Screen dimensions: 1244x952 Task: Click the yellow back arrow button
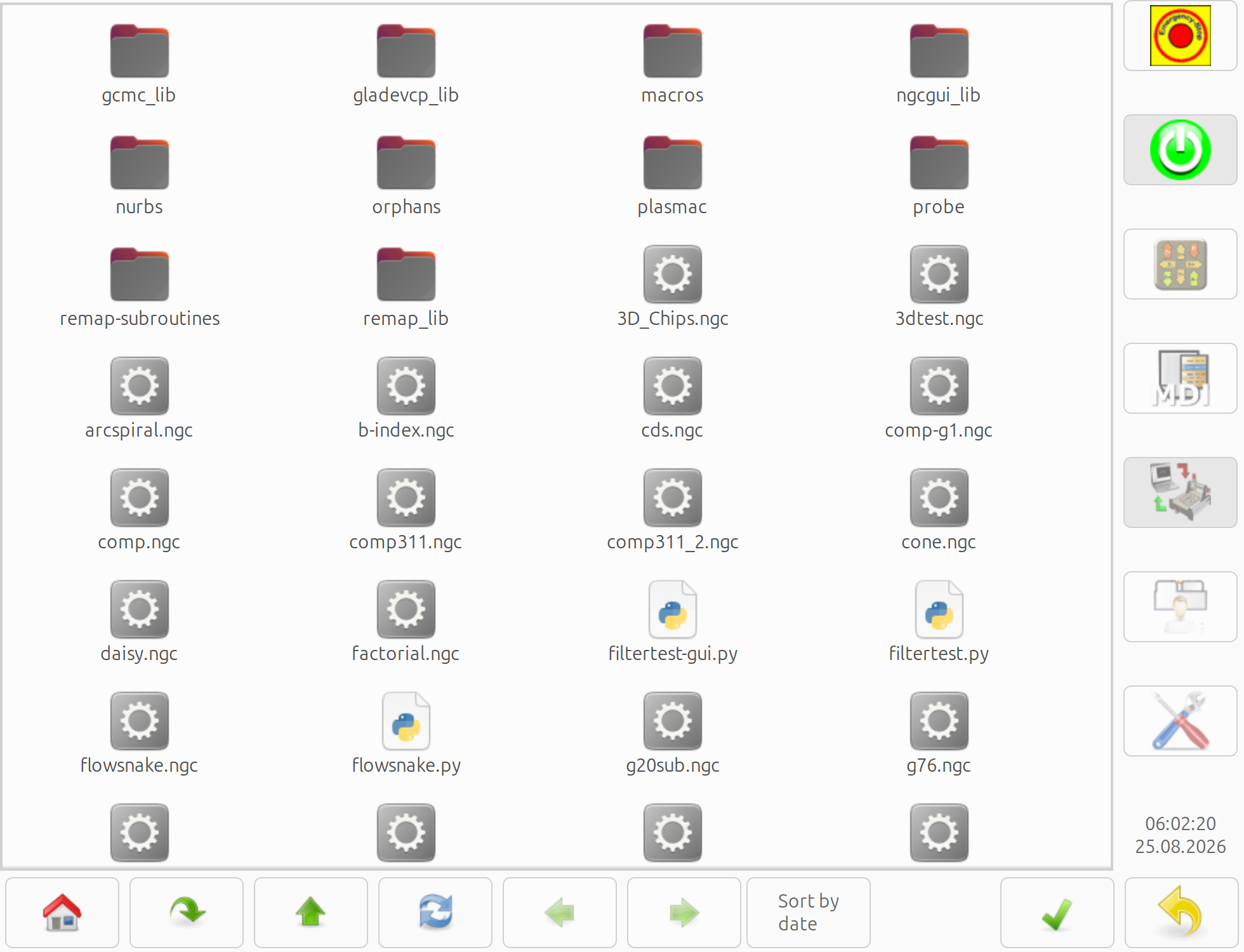[x=1182, y=913]
